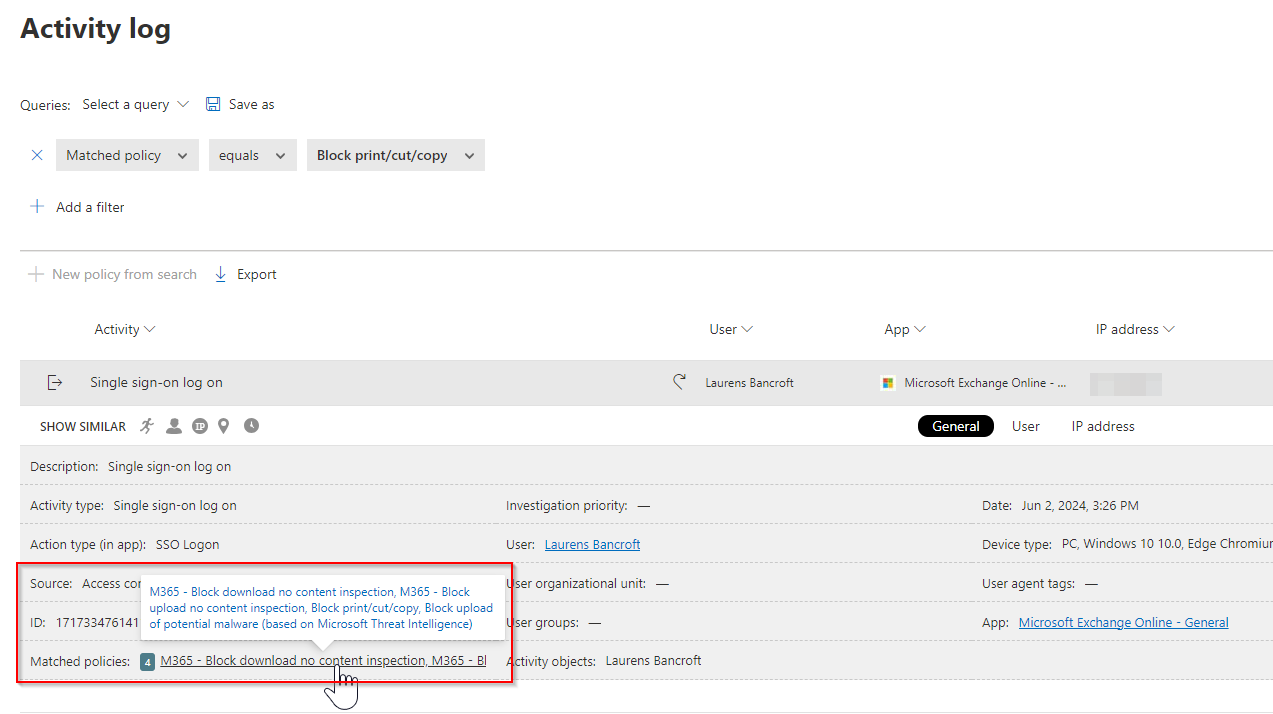Click the Save as button
Image resolution: width=1273 pixels, height=714 pixels.
pos(240,104)
